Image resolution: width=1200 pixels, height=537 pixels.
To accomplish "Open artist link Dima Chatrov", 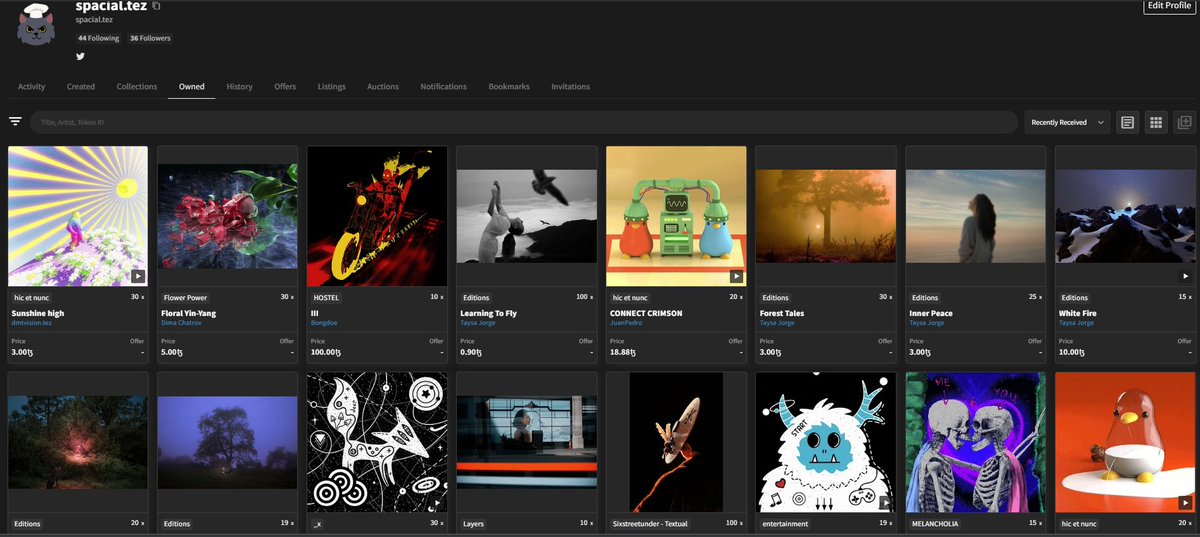I will click(183, 323).
